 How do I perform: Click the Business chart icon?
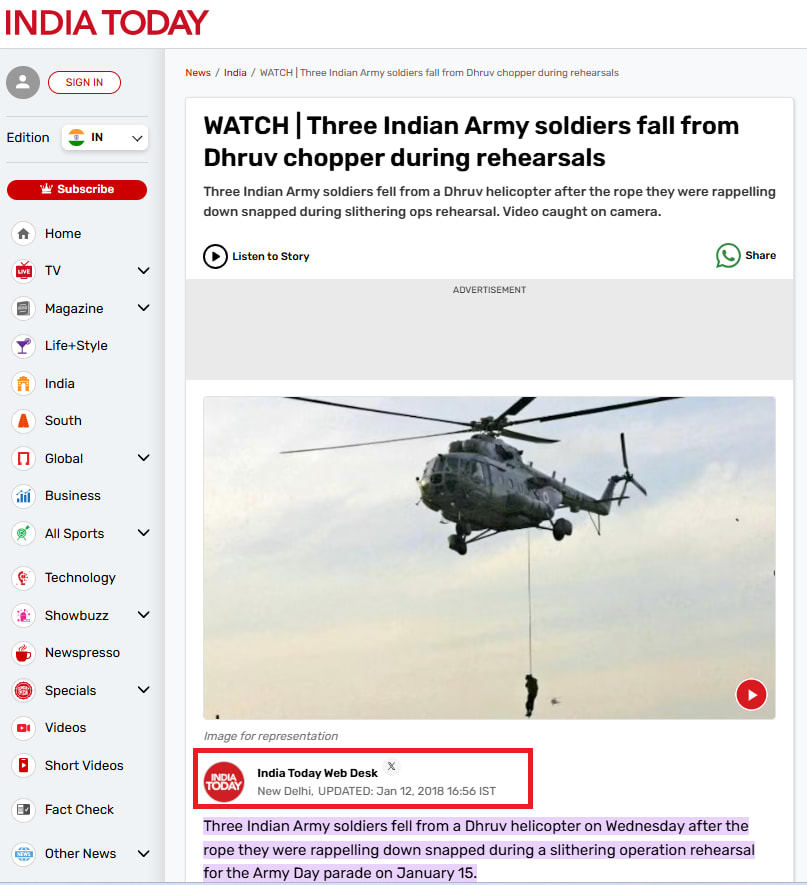click(x=23, y=496)
